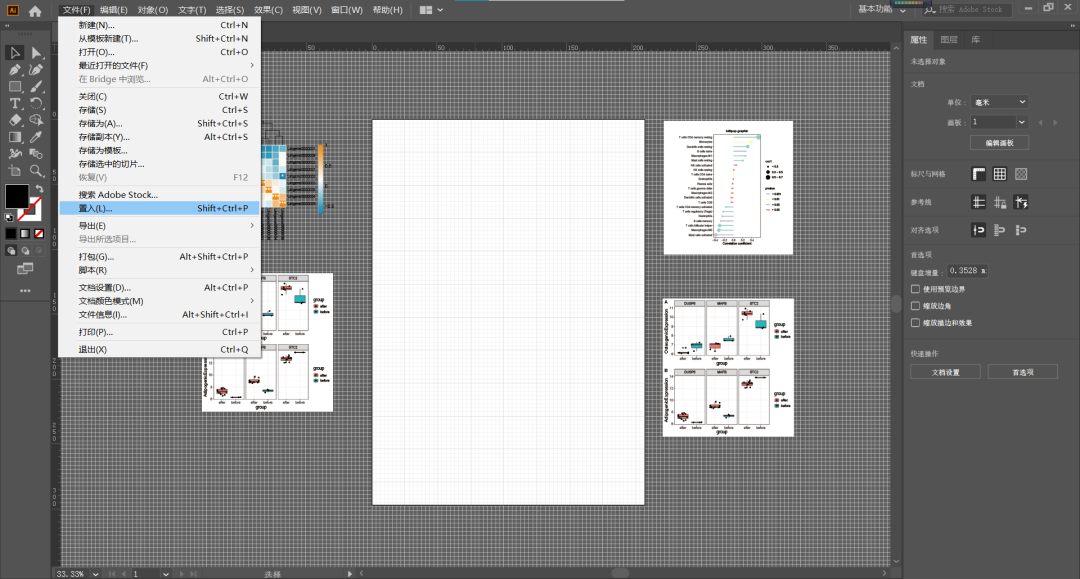This screenshot has height=579, width=1080.
Task: Select the Eraser tool
Action: (x=14, y=120)
